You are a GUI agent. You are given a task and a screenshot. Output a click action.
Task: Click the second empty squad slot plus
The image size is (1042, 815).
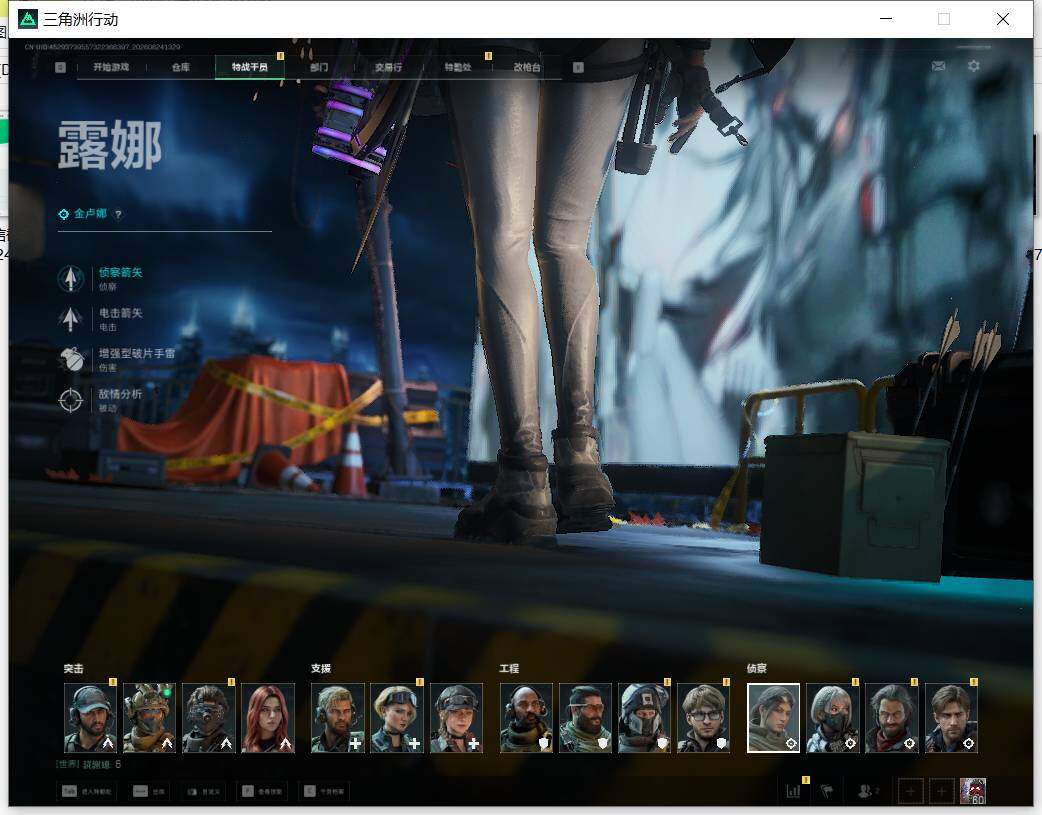(941, 791)
